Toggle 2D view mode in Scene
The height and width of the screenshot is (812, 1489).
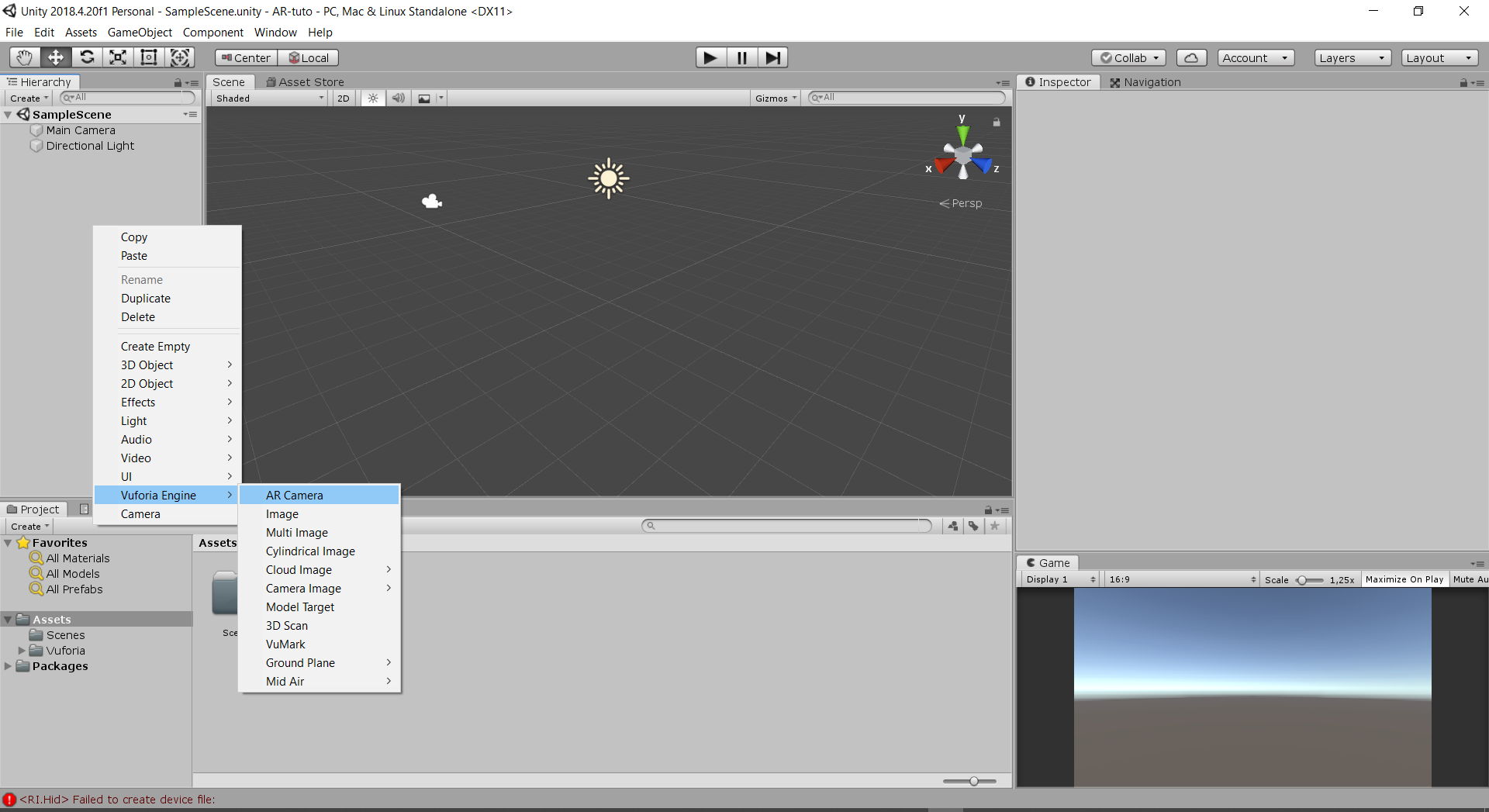(343, 98)
